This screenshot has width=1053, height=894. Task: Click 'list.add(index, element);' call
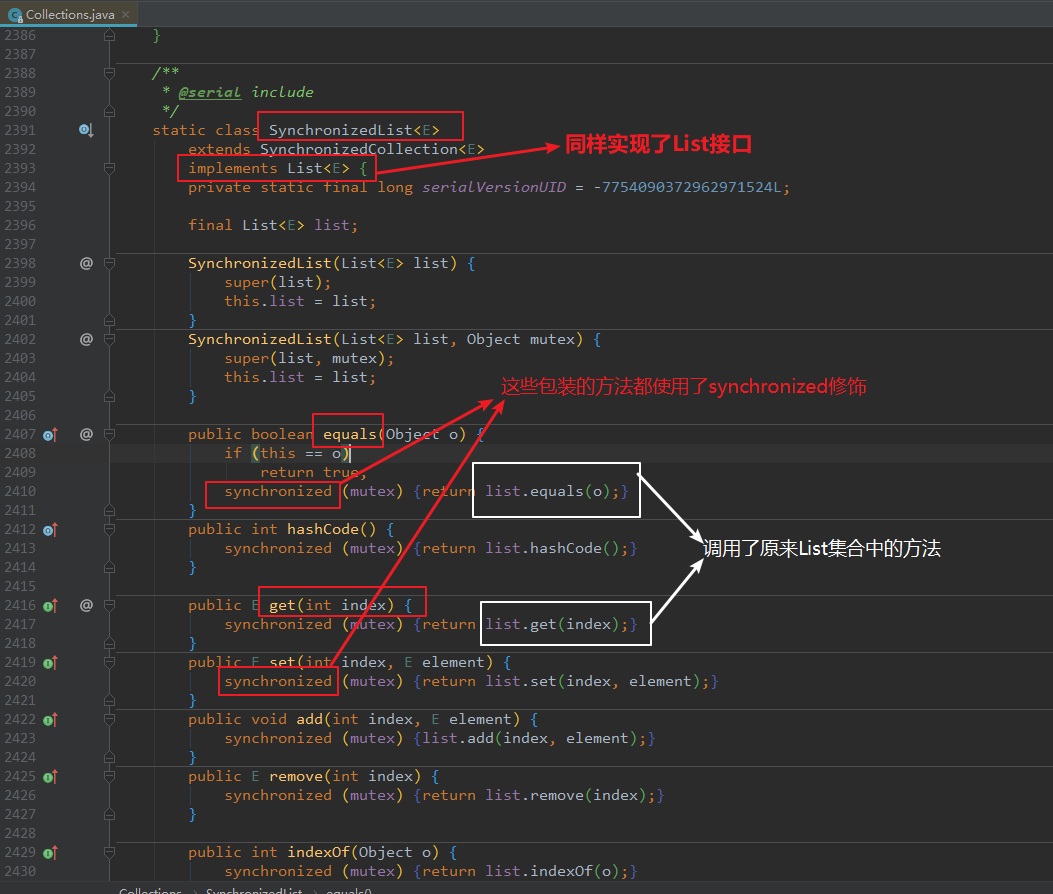click(534, 739)
